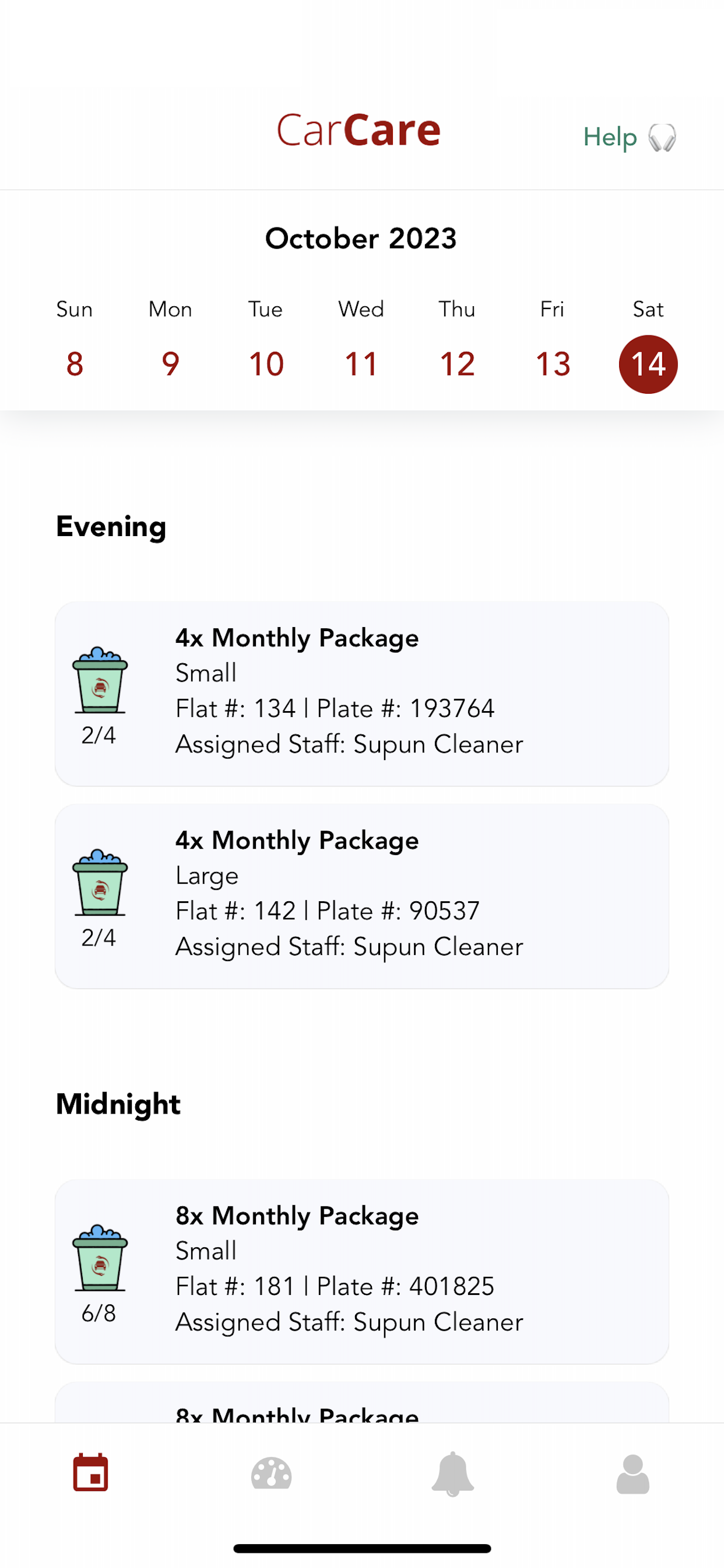Screen dimensions: 724x1568
Task: Tap wash bucket icon for Flat 134
Action: click(x=100, y=680)
